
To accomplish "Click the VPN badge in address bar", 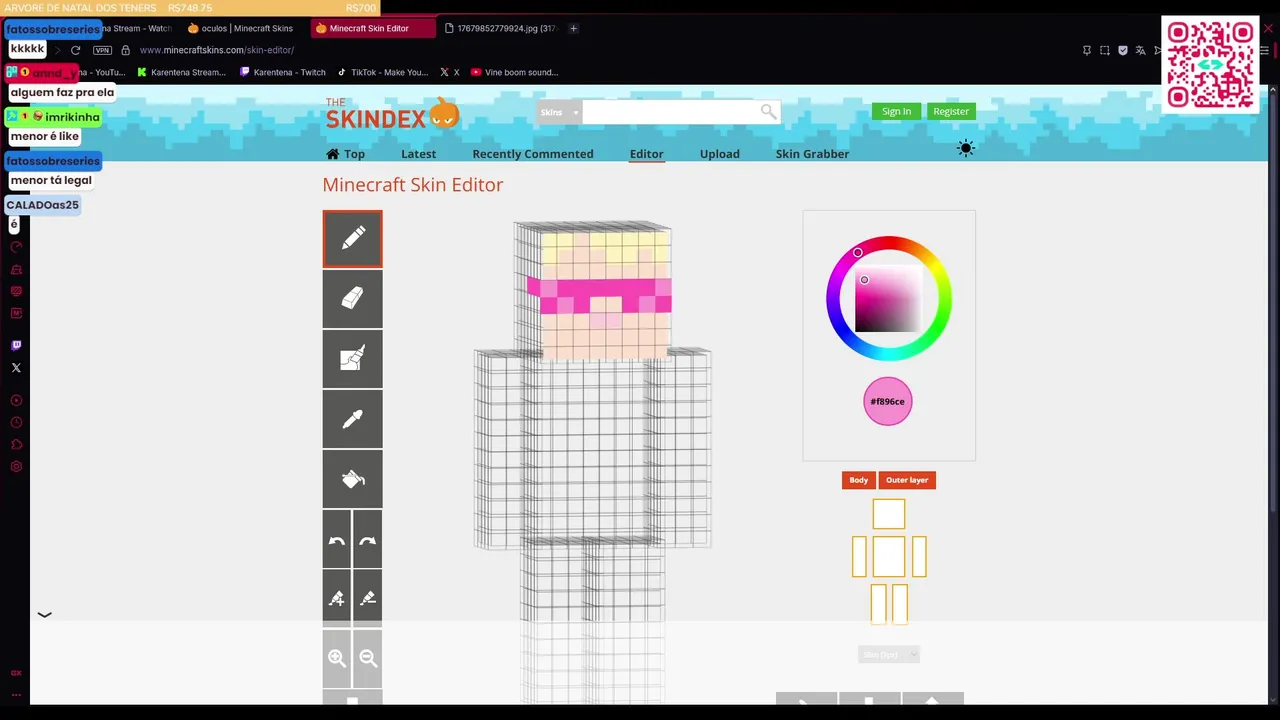I will tap(102, 50).
